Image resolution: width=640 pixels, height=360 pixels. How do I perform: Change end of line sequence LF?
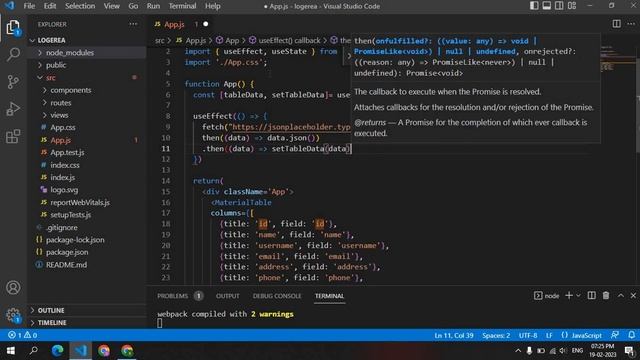tap(549, 335)
